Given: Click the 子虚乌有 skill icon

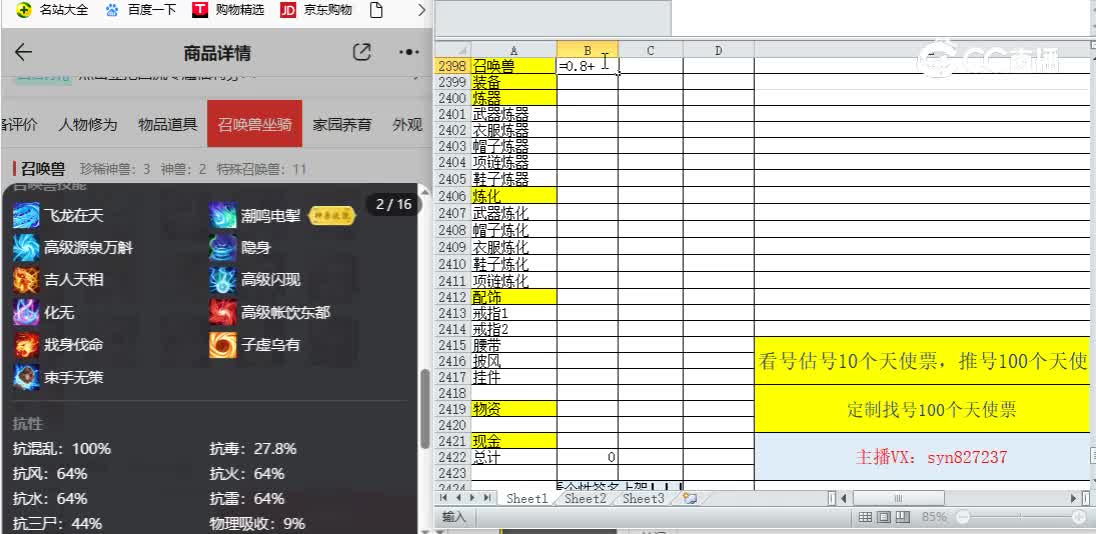Looking at the screenshot, I should click(x=223, y=345).
